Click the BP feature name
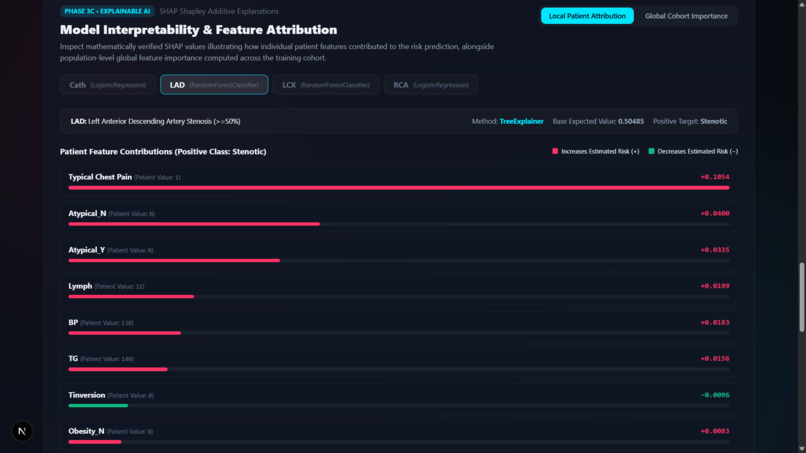Image resolution: width=806 pixels, height=453 pixels. pos(73,322)
